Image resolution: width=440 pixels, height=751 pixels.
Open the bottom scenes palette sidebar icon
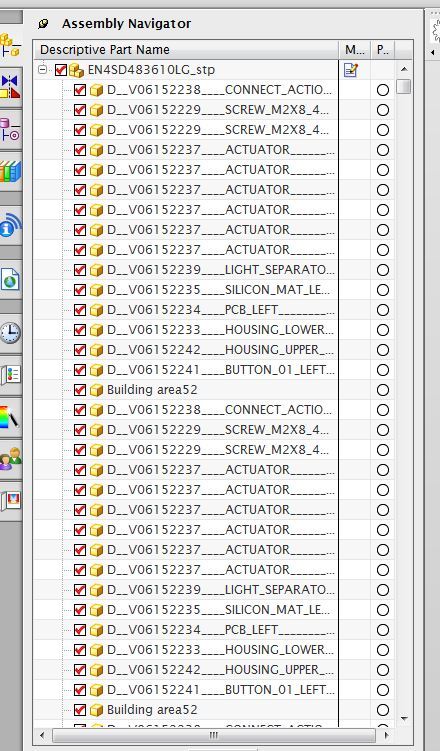(10, 501)
